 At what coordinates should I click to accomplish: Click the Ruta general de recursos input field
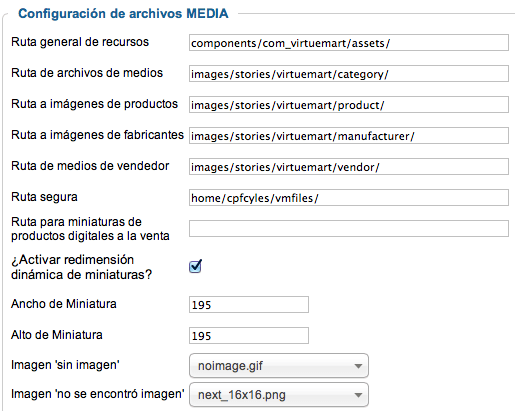[x=349, y=43]
